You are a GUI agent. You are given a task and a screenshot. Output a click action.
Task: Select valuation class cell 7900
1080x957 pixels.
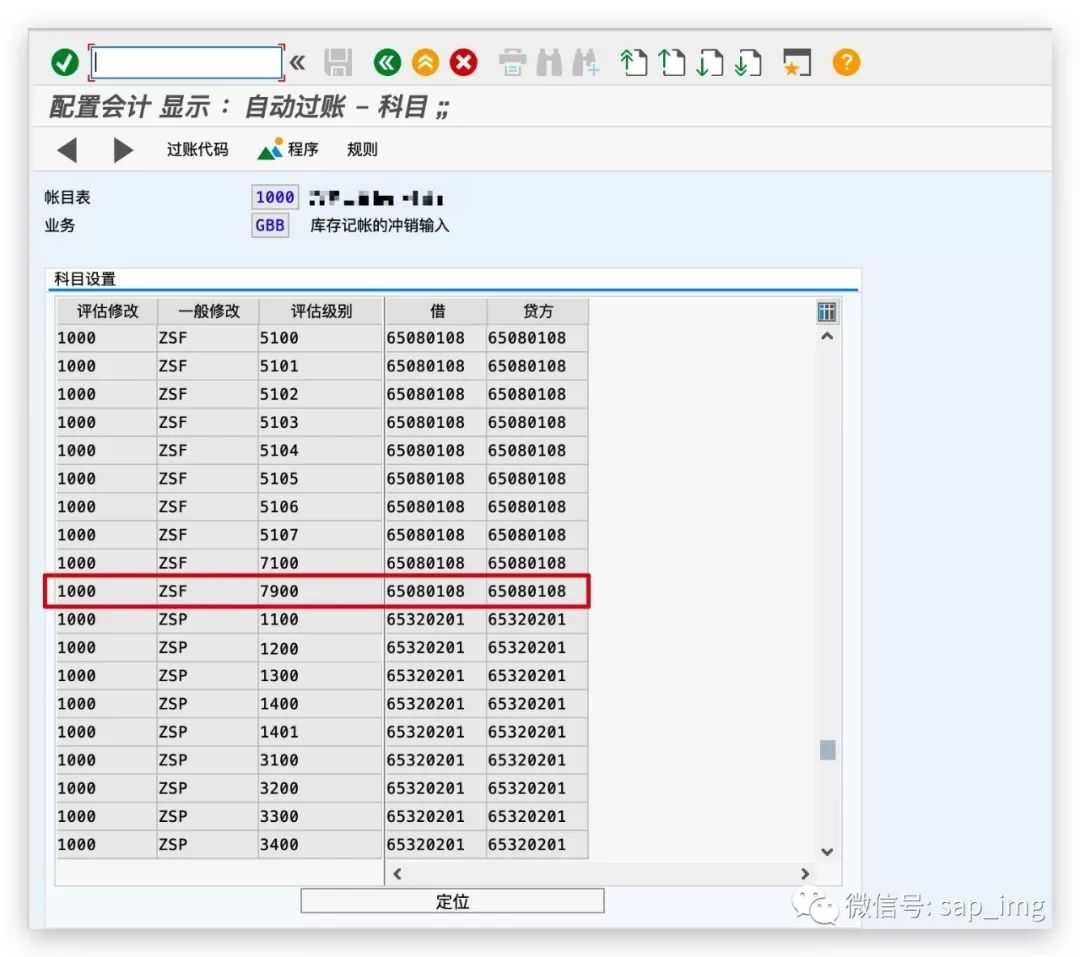pos(320,591)
